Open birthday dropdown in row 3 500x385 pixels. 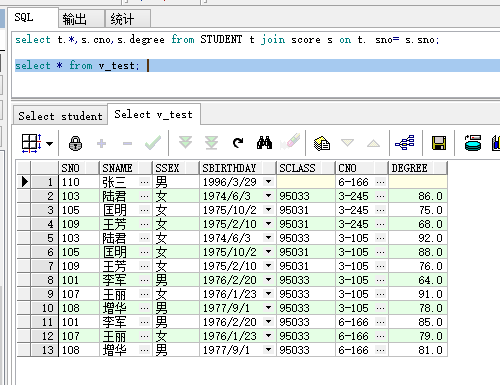click(268, 210)
